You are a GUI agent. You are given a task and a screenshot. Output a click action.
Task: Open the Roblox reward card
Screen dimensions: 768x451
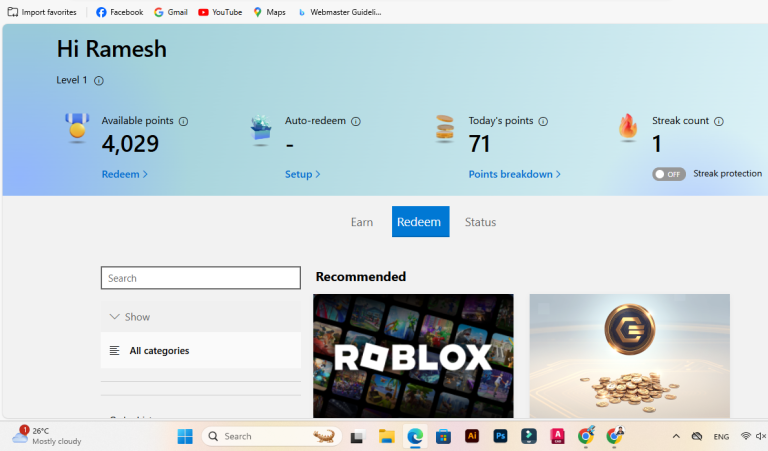(413, 356)
